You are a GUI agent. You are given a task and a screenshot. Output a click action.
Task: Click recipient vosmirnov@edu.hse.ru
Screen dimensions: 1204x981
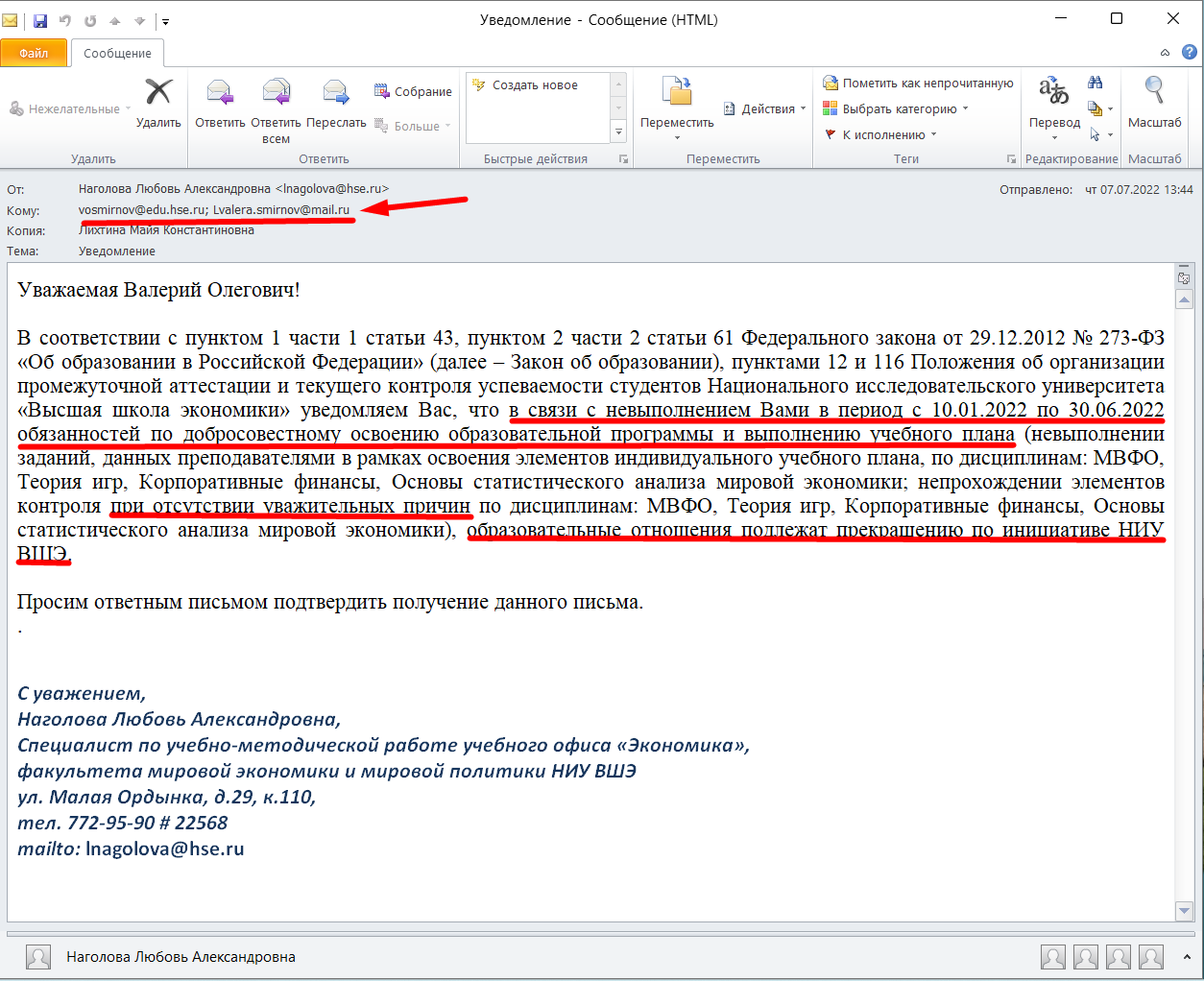click(142, 209)
